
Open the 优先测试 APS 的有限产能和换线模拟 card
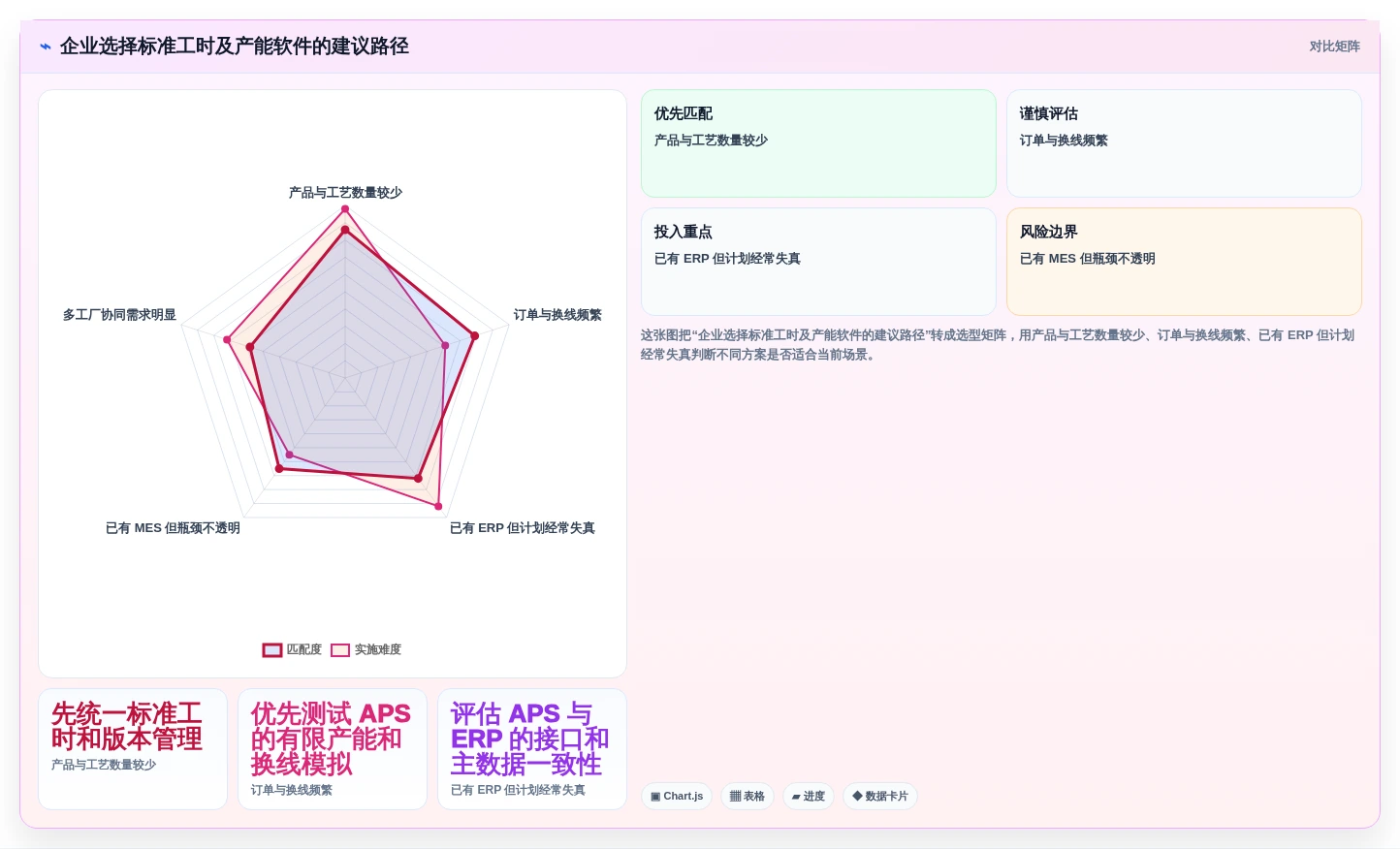333,749
